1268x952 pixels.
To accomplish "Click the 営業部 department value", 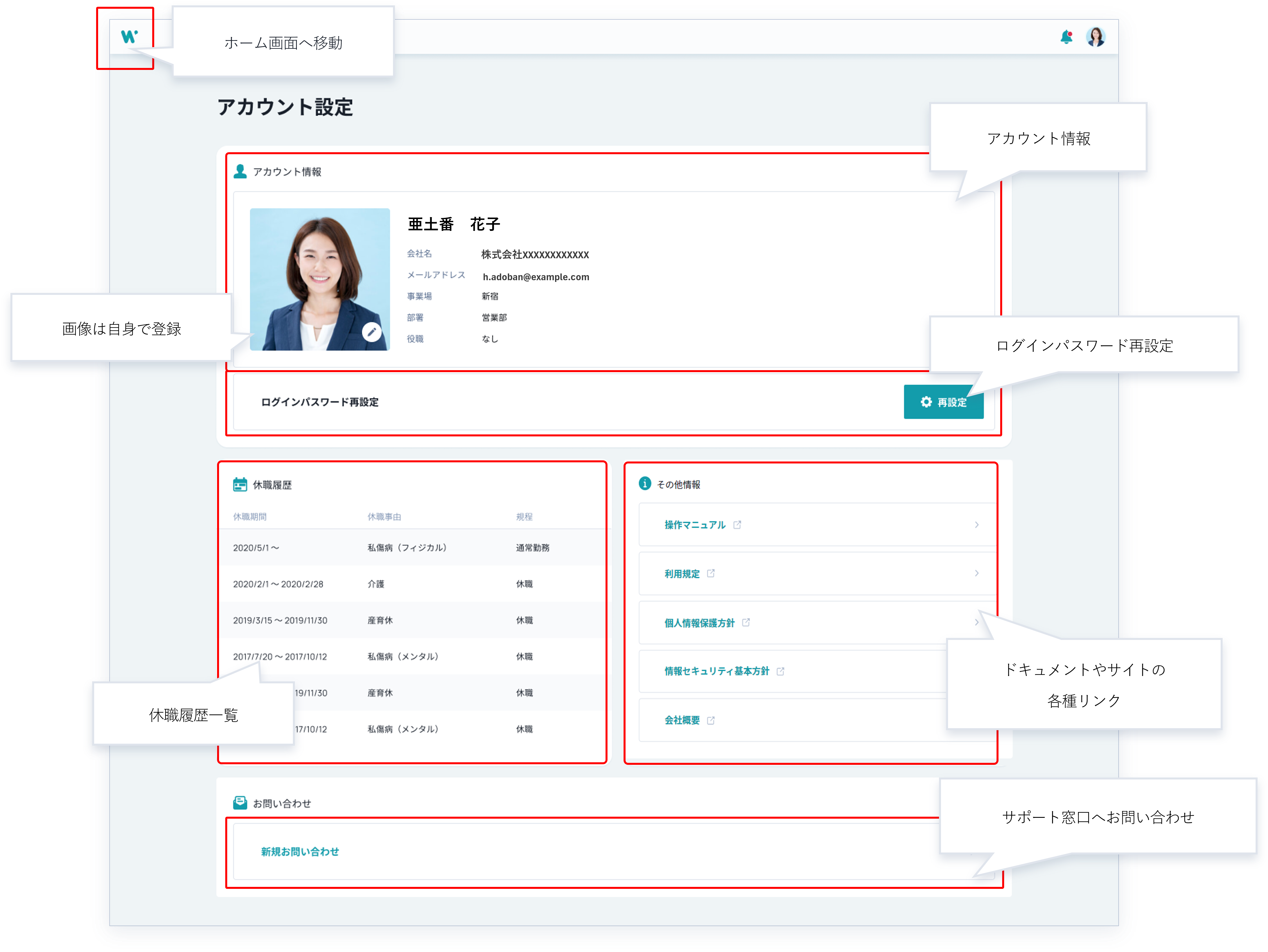I will (x=494, y=317).
